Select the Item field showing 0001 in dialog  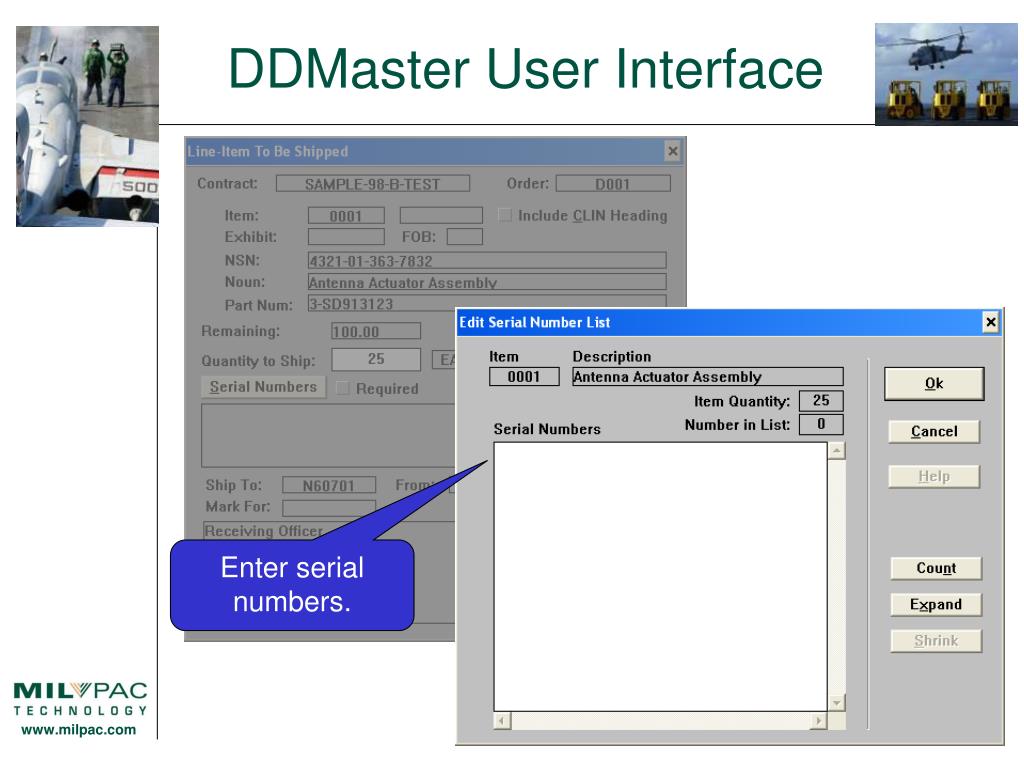click(524, 377)
